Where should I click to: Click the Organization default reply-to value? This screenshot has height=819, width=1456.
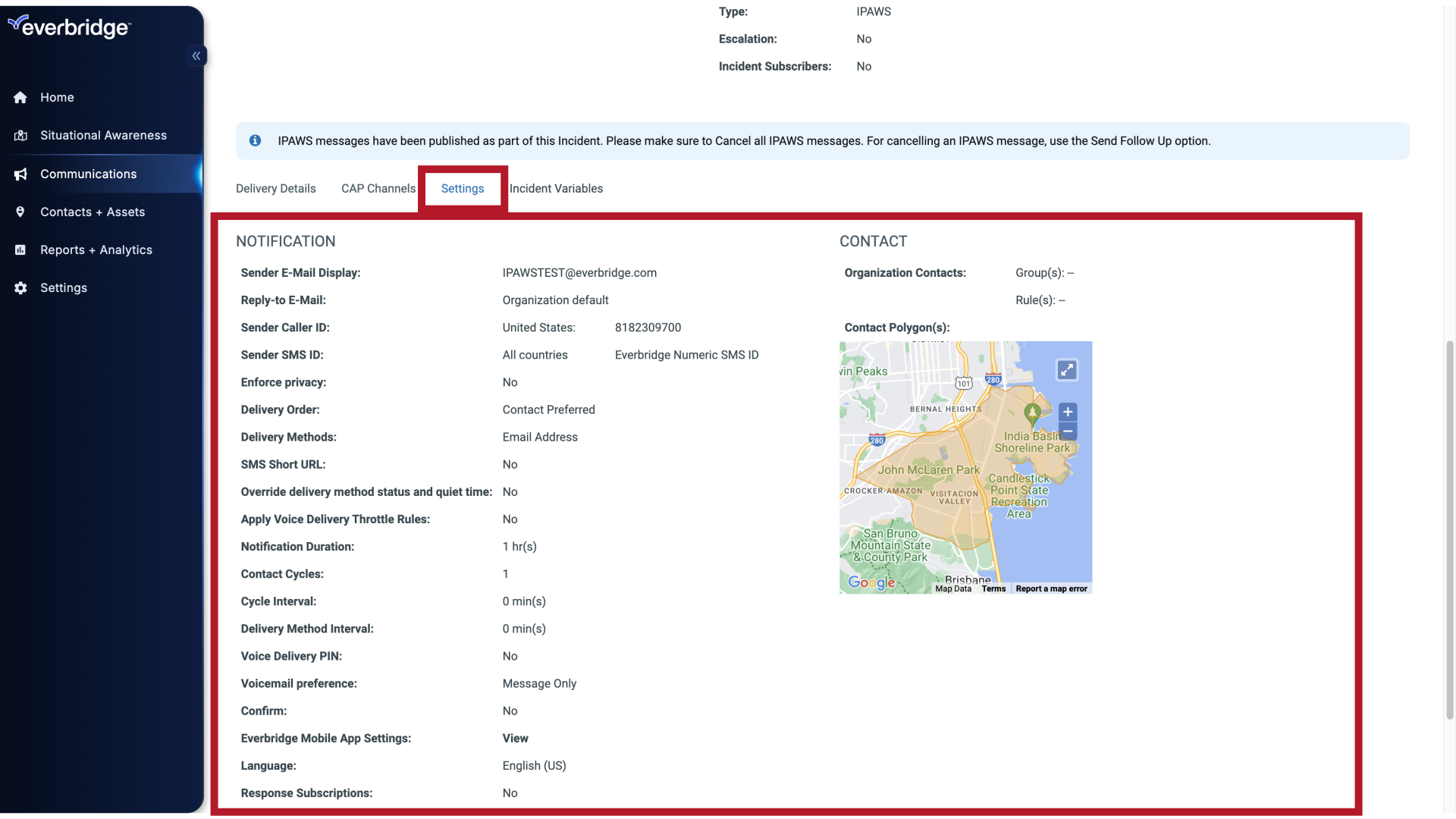tap(555, 300)
